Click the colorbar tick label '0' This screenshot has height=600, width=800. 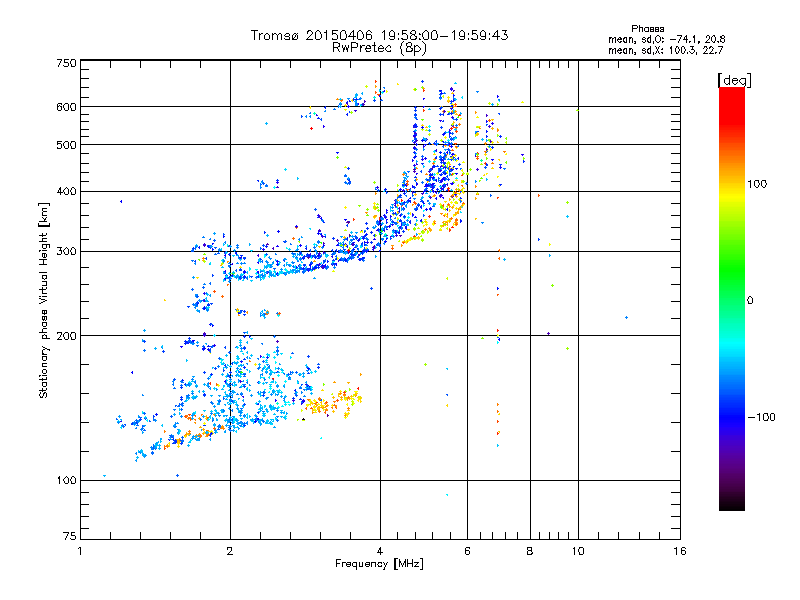[x=749, y=300]
